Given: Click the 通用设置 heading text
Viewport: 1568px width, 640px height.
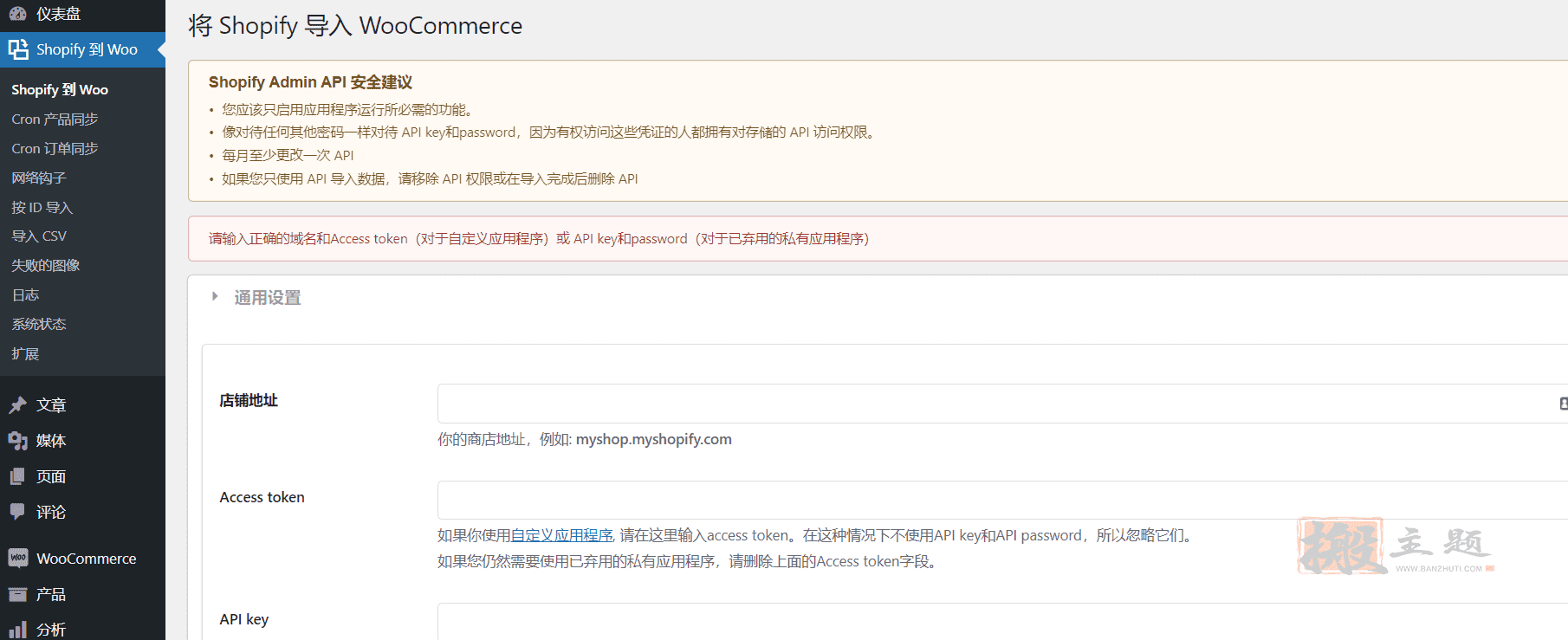Looking at the screenshot, I should (x=268, y=297).
